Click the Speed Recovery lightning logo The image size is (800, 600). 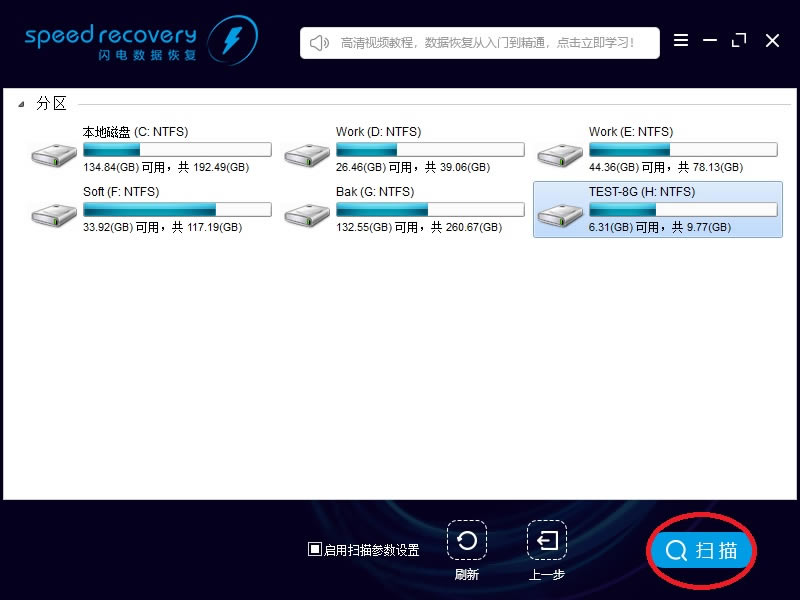coord(232,41)
